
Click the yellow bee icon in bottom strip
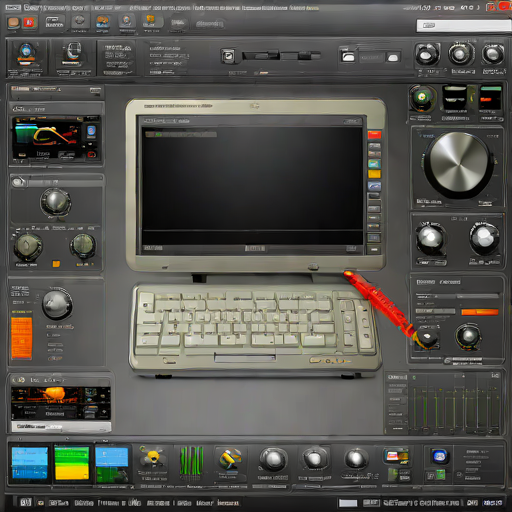pos(152,457)
